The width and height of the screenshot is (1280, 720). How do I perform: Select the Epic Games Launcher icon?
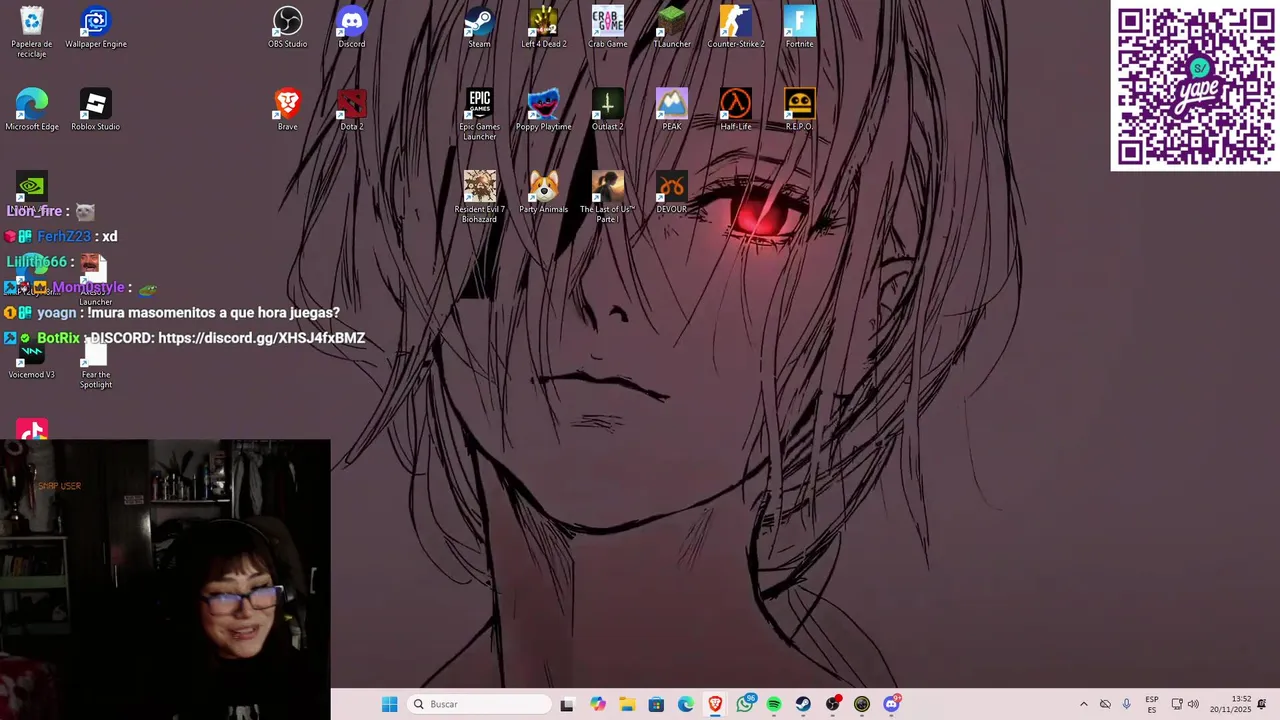[x=479, y=115]
